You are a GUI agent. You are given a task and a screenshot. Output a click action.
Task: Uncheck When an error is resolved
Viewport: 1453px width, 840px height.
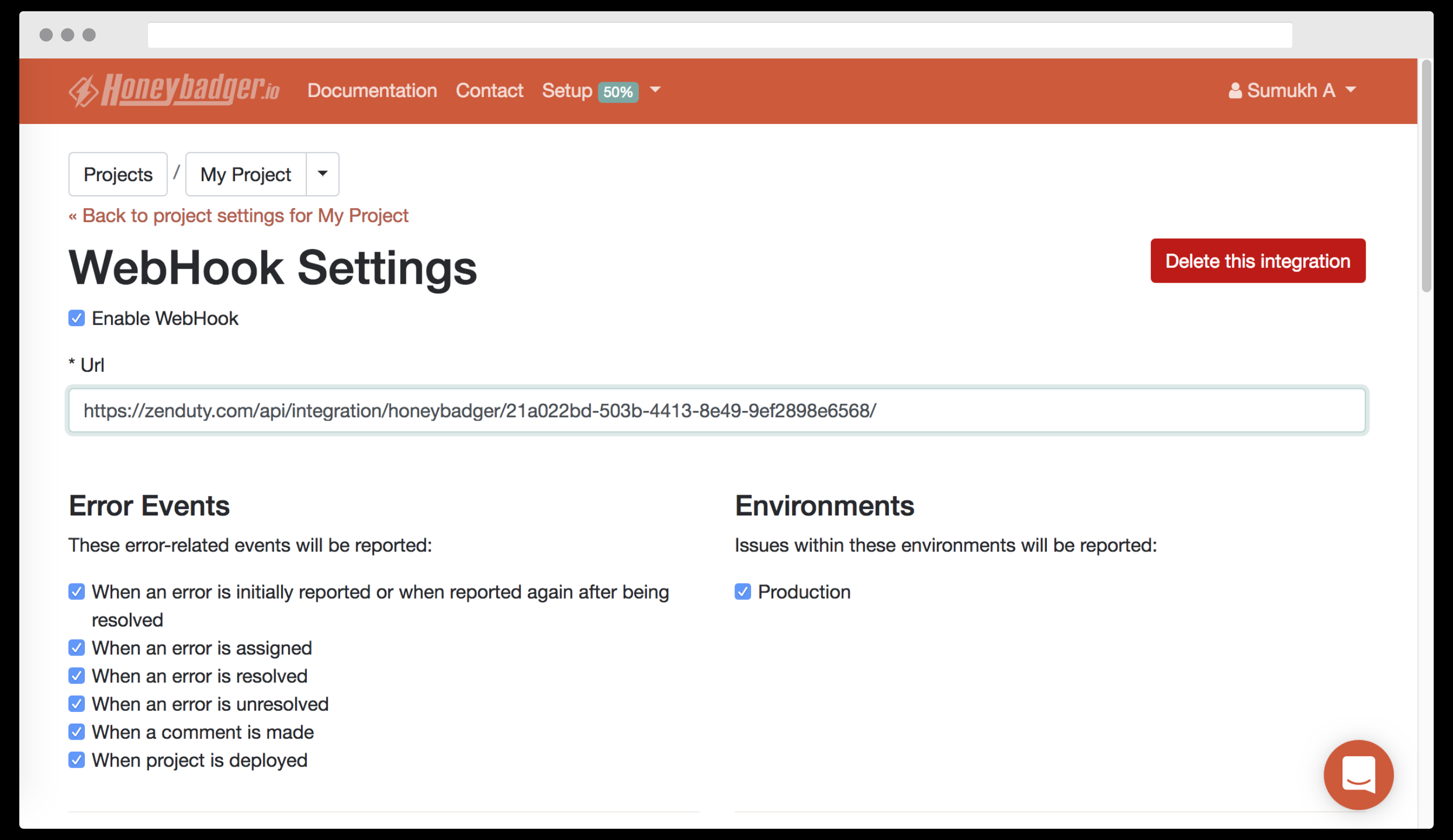[x=77, y=676]
